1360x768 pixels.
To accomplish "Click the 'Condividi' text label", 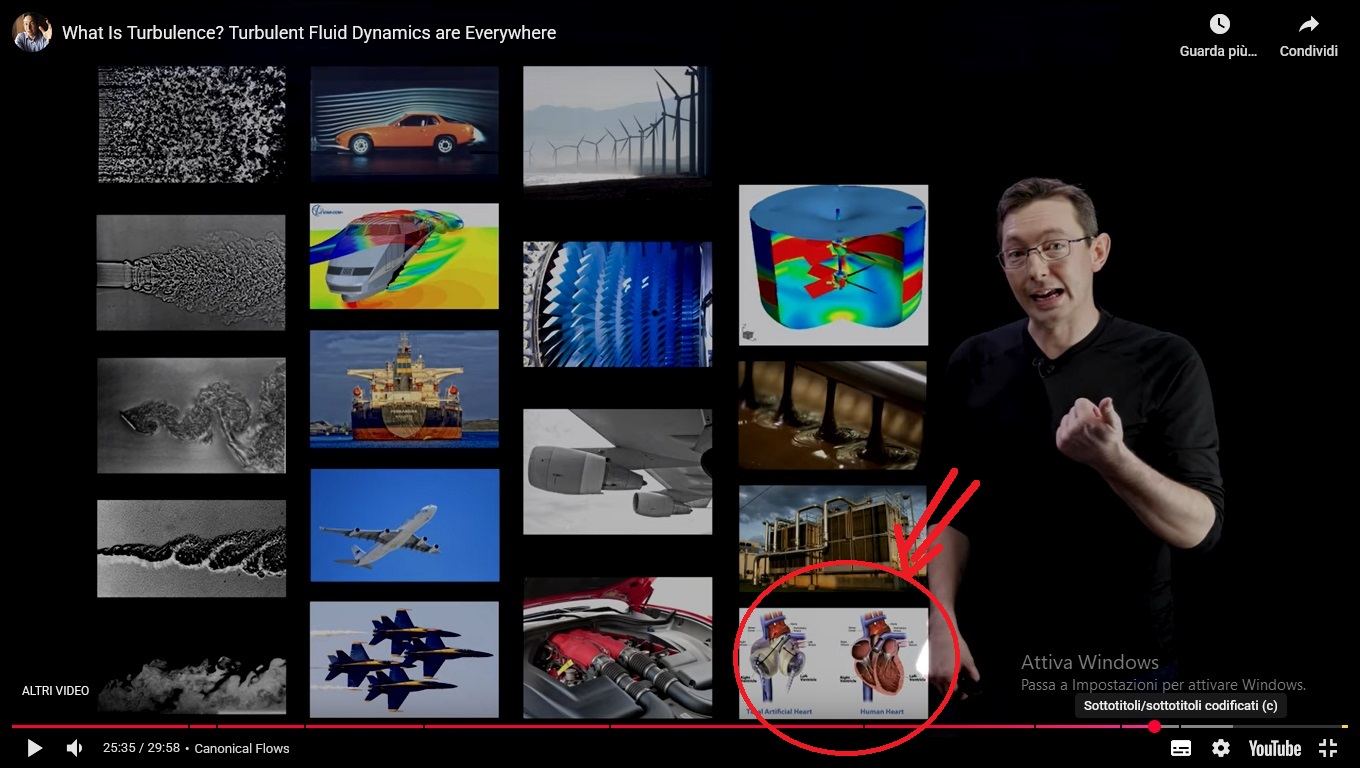I will [x=1308, y=51].
